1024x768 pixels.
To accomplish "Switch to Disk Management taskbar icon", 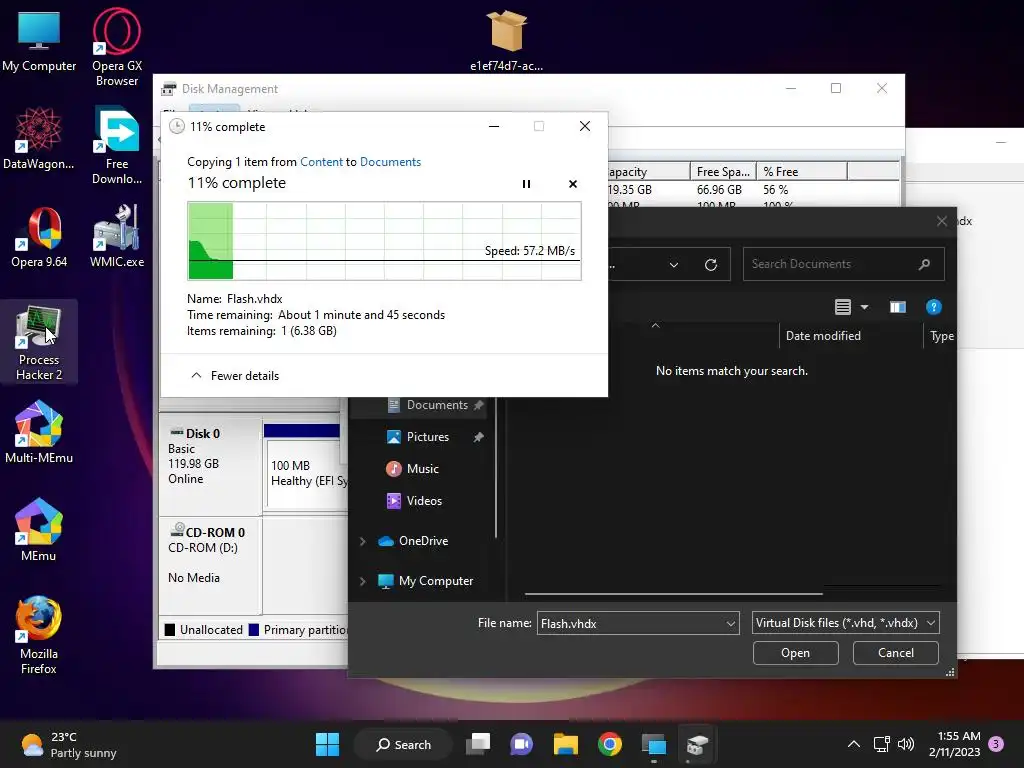I will click(x=697, y=744).
